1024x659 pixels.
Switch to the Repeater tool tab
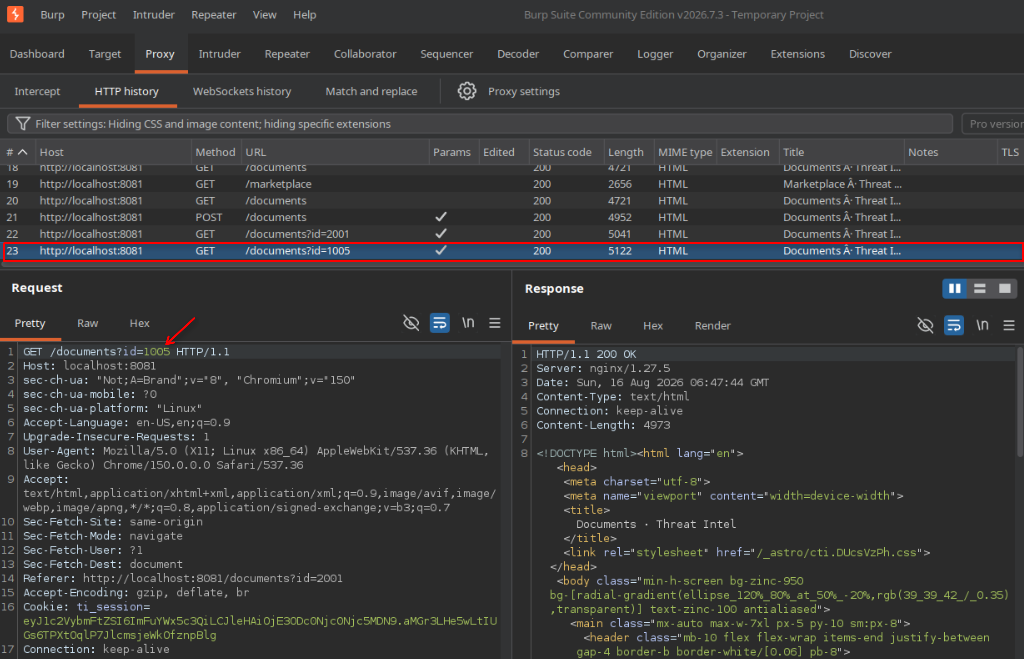[x=287, y=54]
